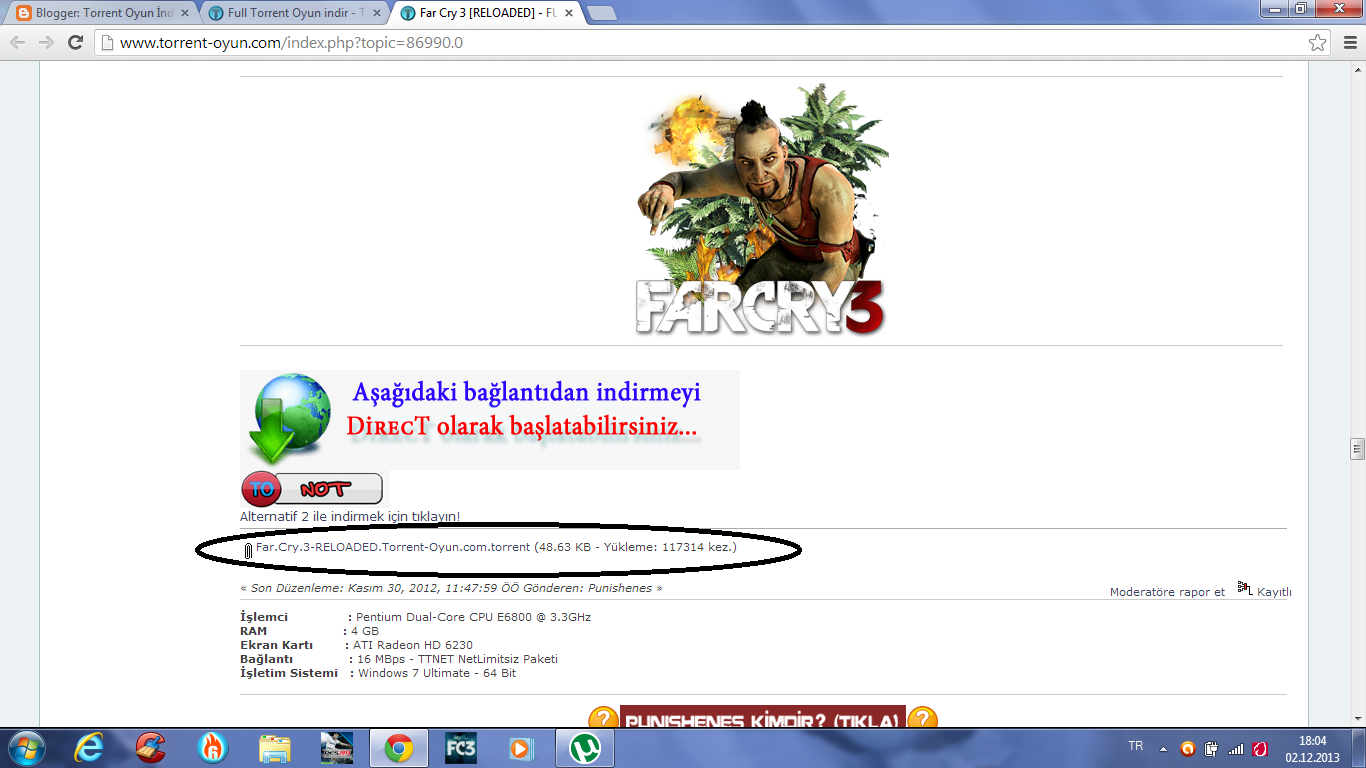The height and width of the screenshot is (768, 1366).
Task: Bookmark this page with the star icon
Action: [x=1318, y=43]
